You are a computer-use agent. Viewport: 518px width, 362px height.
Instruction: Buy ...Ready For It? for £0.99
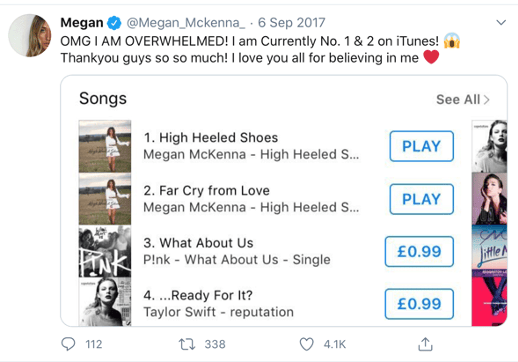coord(419,304)
